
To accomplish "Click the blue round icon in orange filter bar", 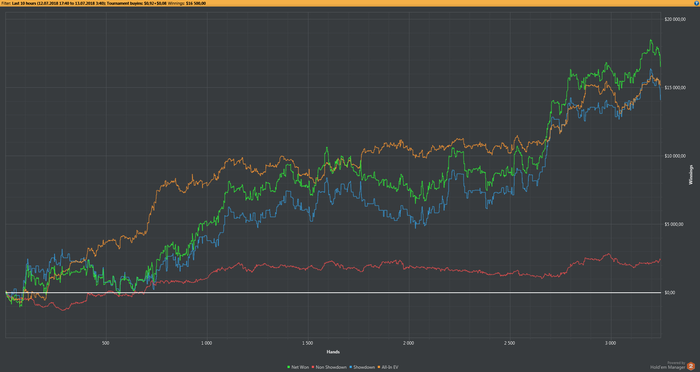I will tap(696, 3).
